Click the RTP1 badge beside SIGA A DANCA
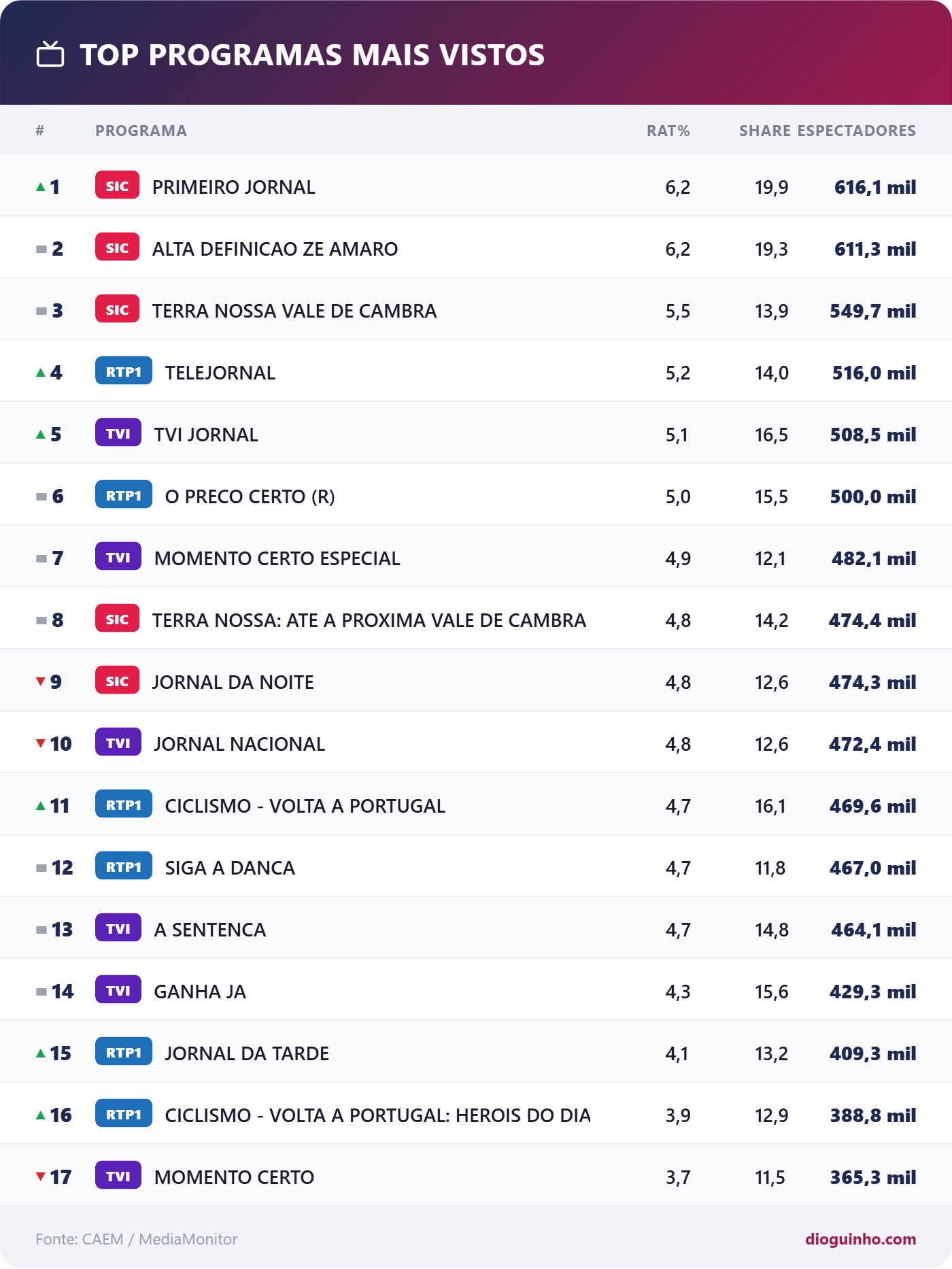Image resolution: width=952 pixels, height=1269 pixels. (124, 866)
